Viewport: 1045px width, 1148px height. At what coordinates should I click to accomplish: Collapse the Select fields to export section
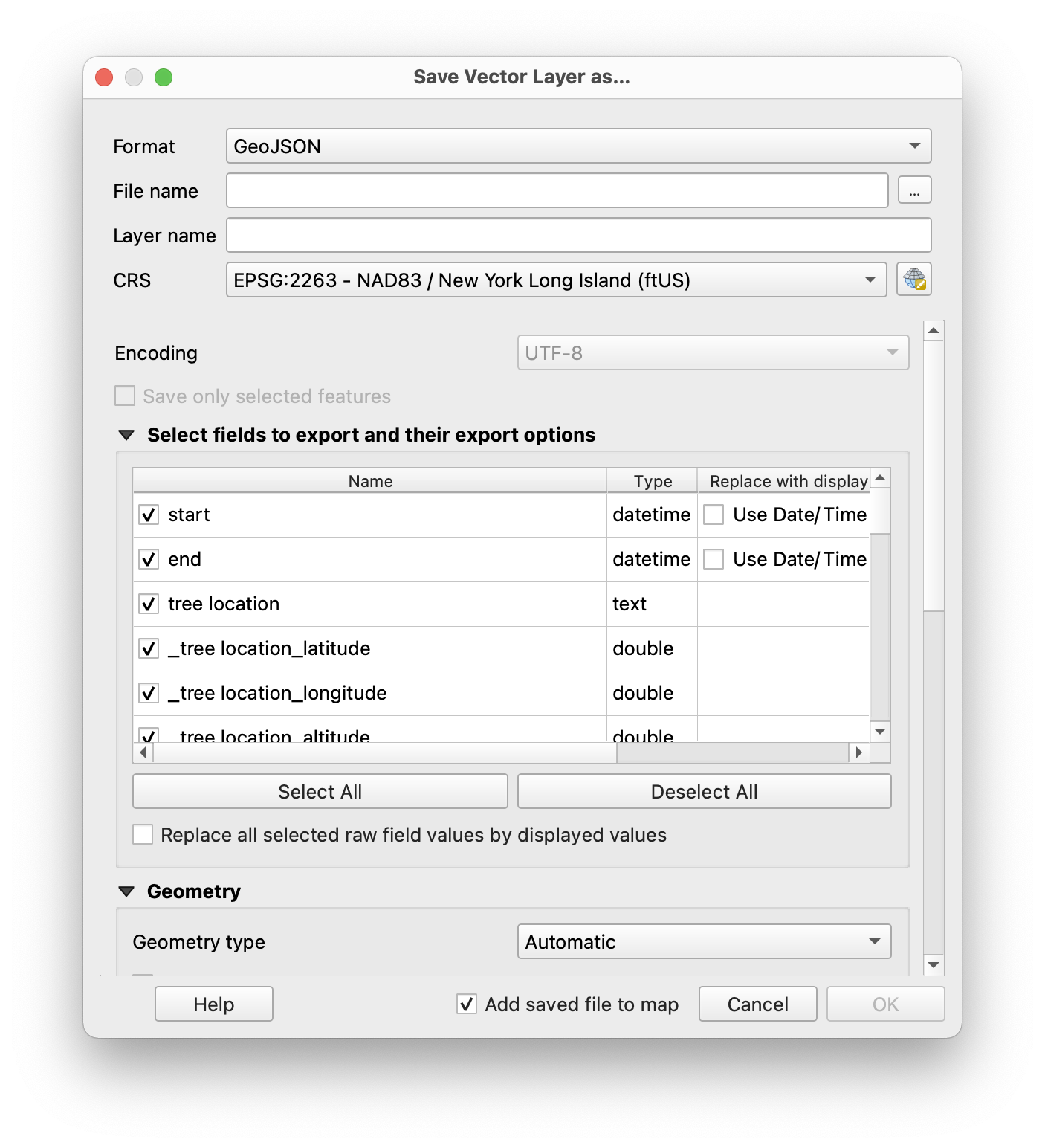click(126, 435)
